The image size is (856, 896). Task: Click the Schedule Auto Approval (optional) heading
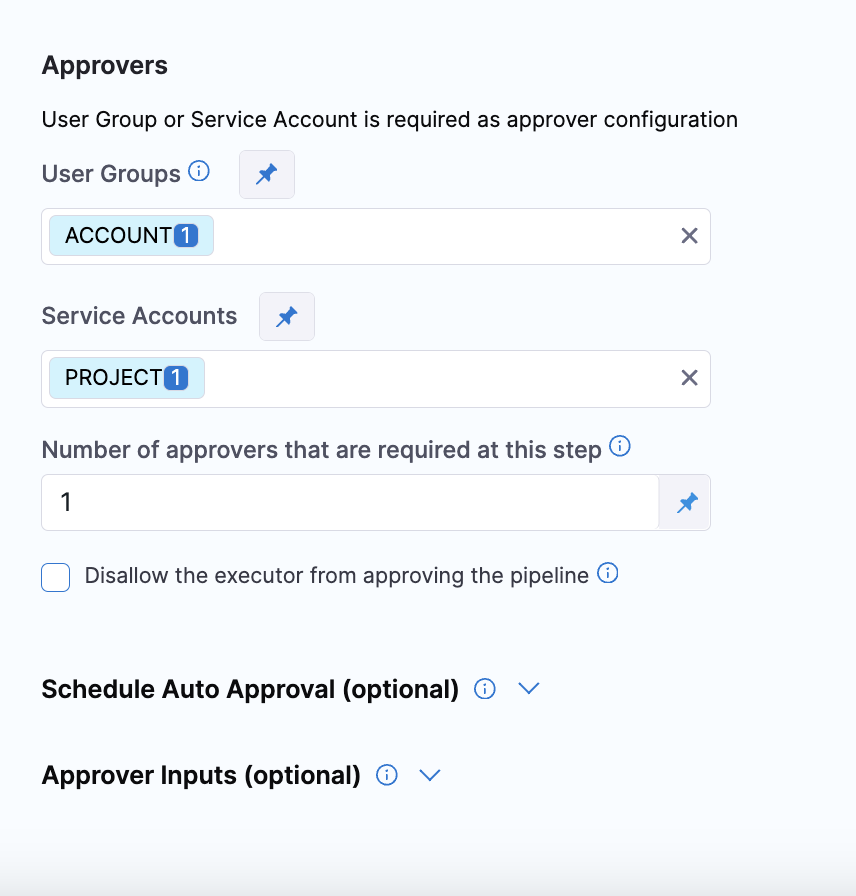tap(250, 689)
